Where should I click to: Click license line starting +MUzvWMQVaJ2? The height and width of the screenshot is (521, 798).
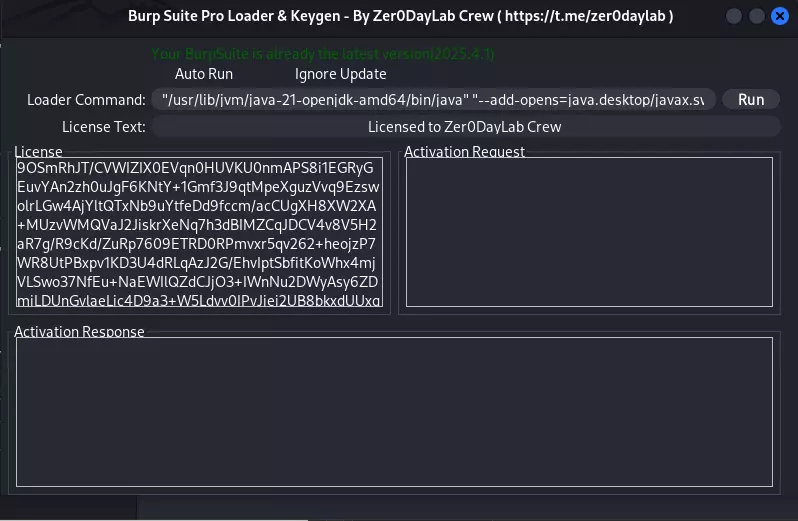pos(196,225)
